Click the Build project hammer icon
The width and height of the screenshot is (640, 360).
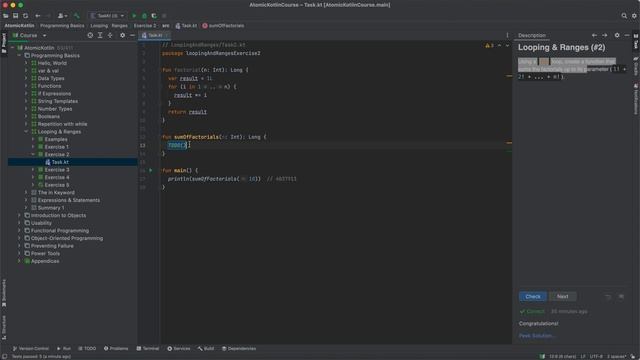tap(76, 16)
